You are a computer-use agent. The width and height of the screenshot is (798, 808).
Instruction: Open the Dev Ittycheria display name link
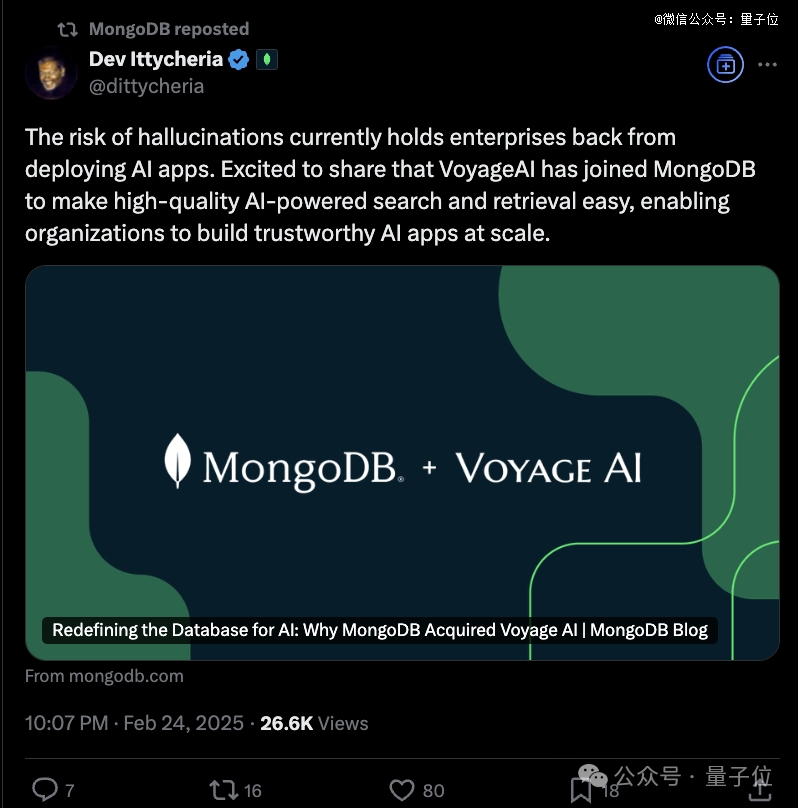pyautogui.click(x=155, y=59)
